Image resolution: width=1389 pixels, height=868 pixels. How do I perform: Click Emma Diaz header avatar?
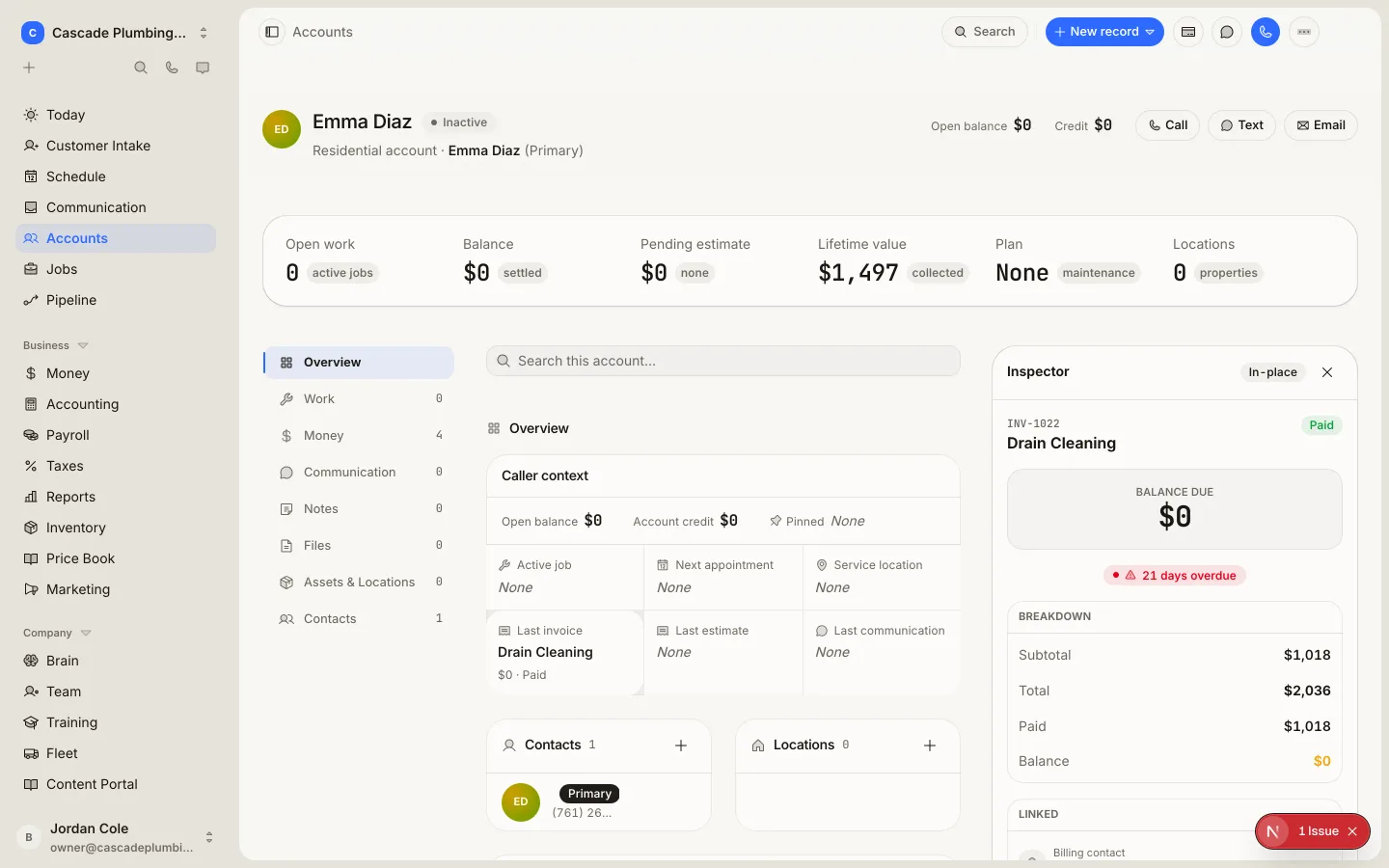point(282,129)
